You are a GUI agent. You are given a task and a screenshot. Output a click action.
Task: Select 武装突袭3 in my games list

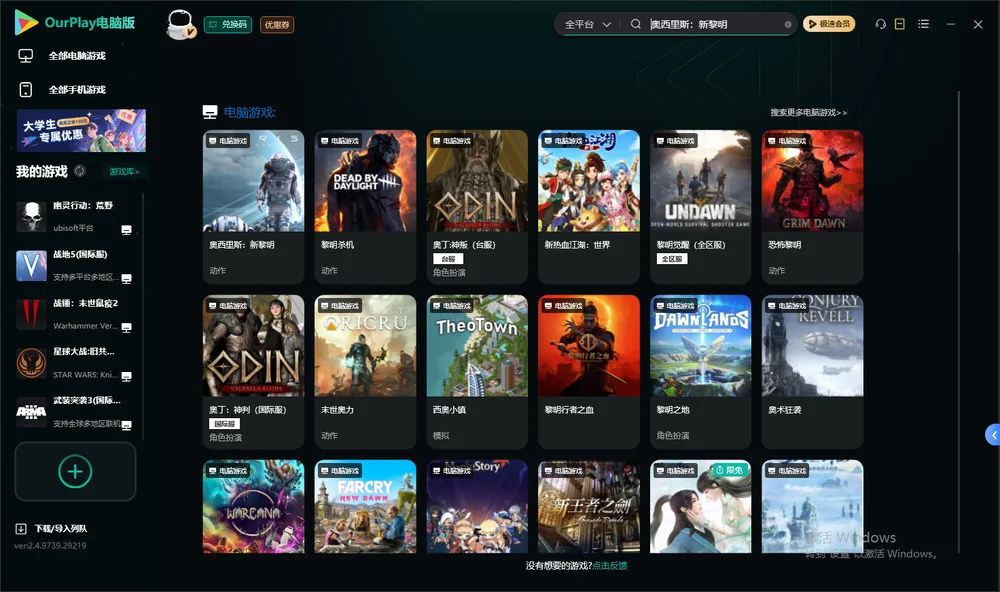(75, 412)
